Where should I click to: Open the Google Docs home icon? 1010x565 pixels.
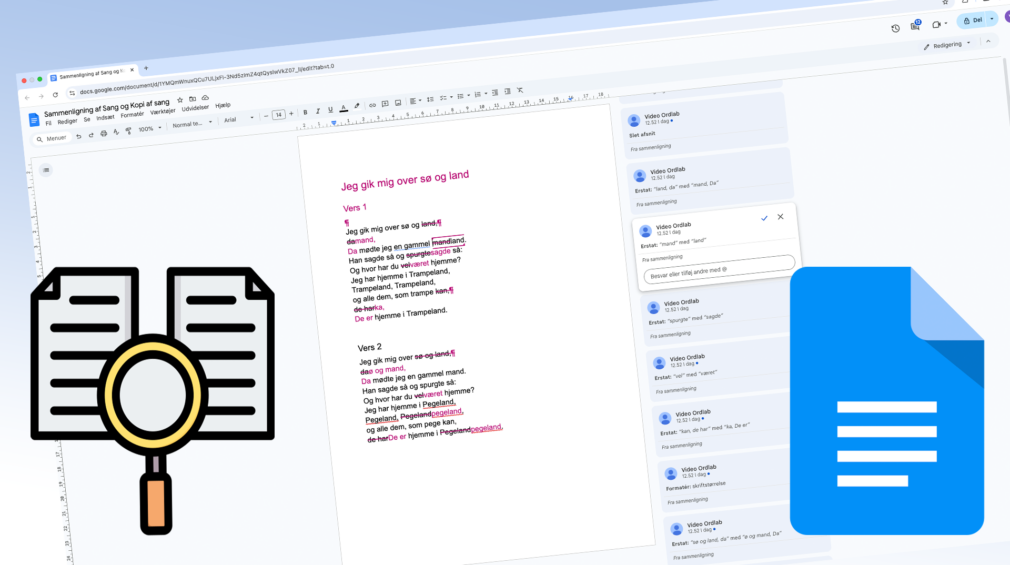click(33, 120)
